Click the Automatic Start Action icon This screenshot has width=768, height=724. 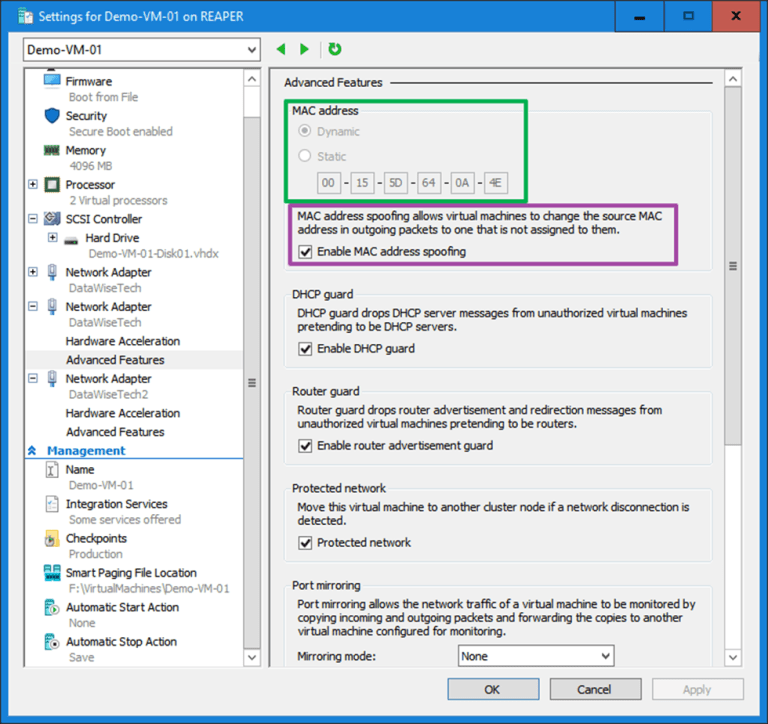(52, 607)
